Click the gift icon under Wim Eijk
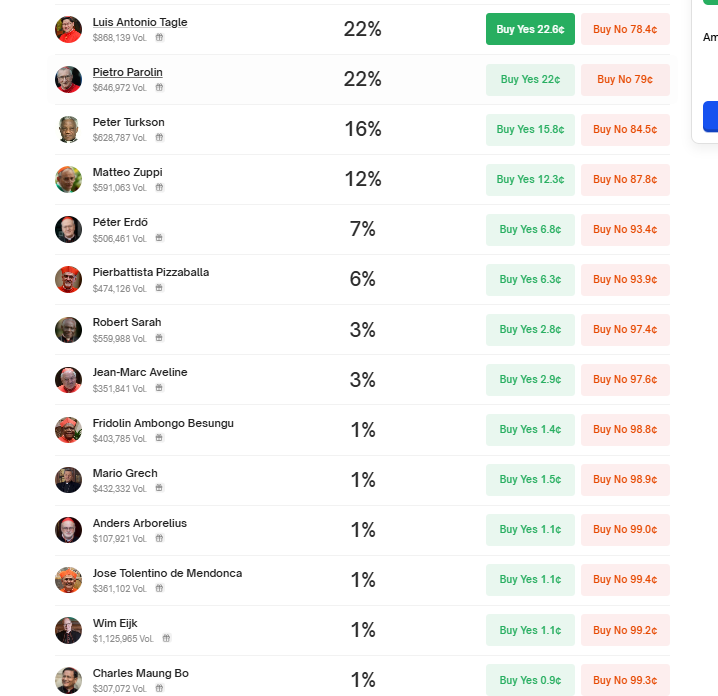 [167, 638]
